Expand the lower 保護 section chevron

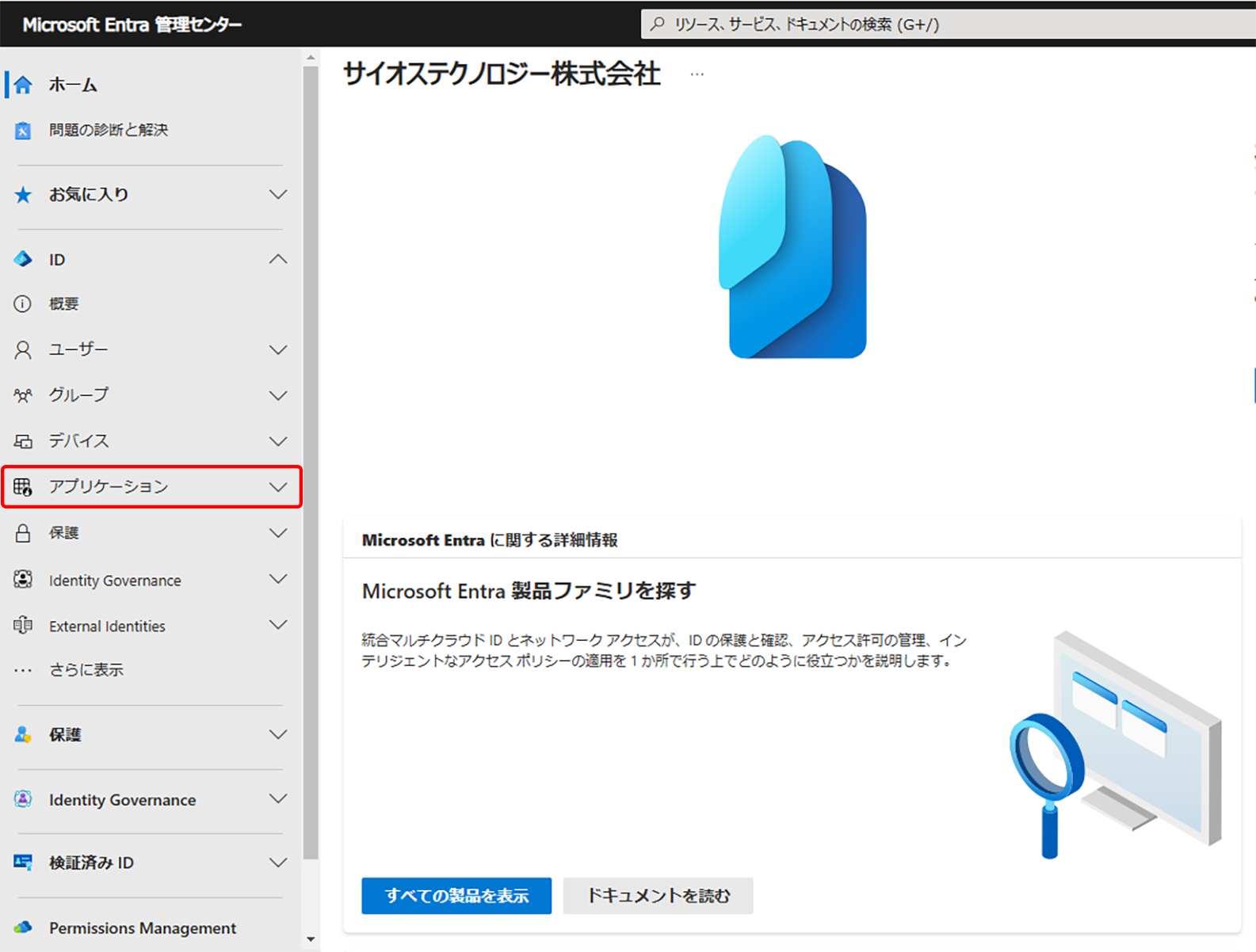(x=278, y=735)
